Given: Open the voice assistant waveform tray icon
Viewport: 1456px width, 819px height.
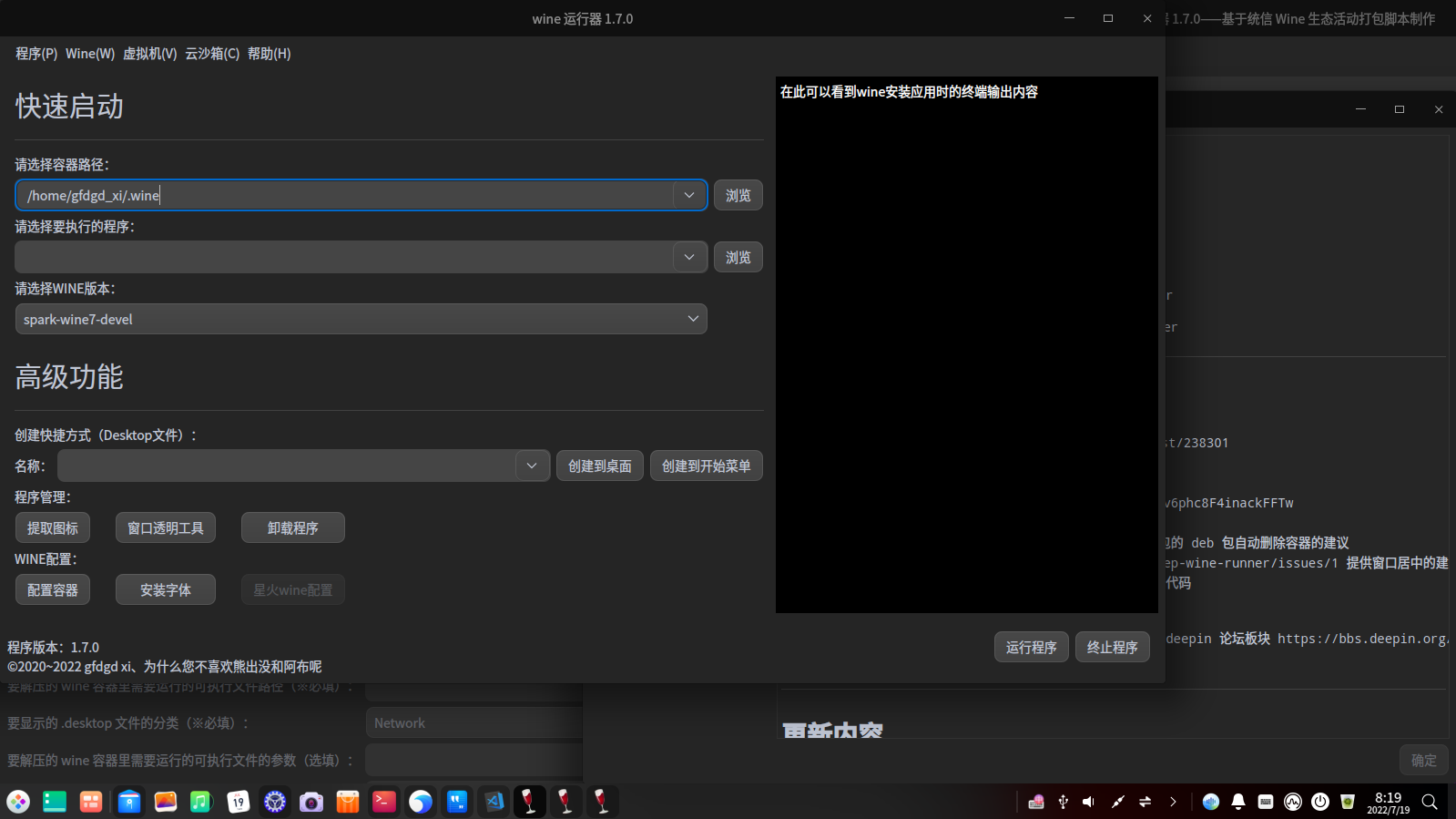Looking at the screenshot, I should click(x=1211, y=802).
